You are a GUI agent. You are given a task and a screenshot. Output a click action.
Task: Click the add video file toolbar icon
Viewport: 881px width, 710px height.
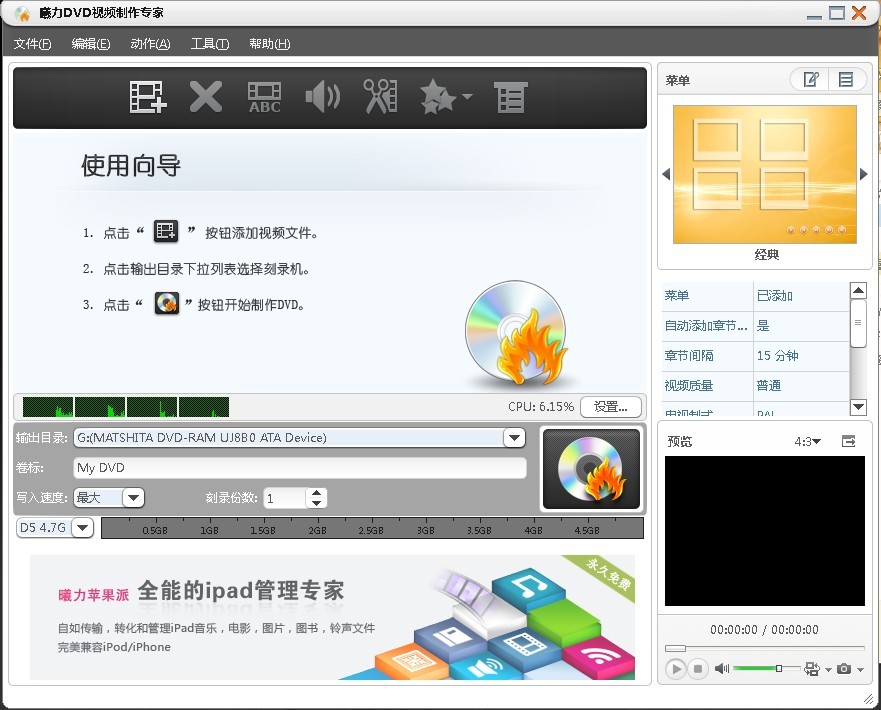(148, 97)
